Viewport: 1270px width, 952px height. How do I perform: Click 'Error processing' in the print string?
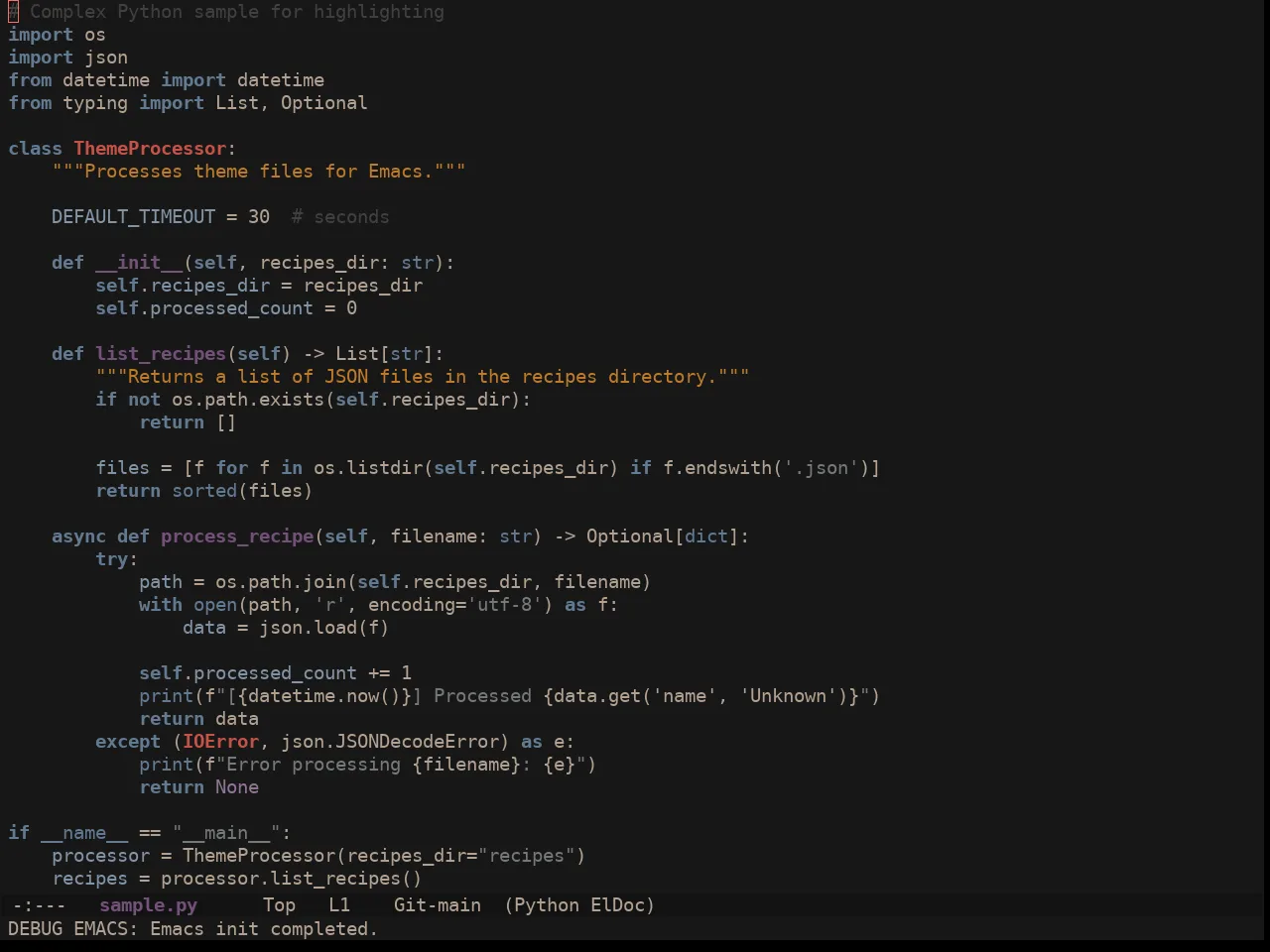[x=314, y=765]
